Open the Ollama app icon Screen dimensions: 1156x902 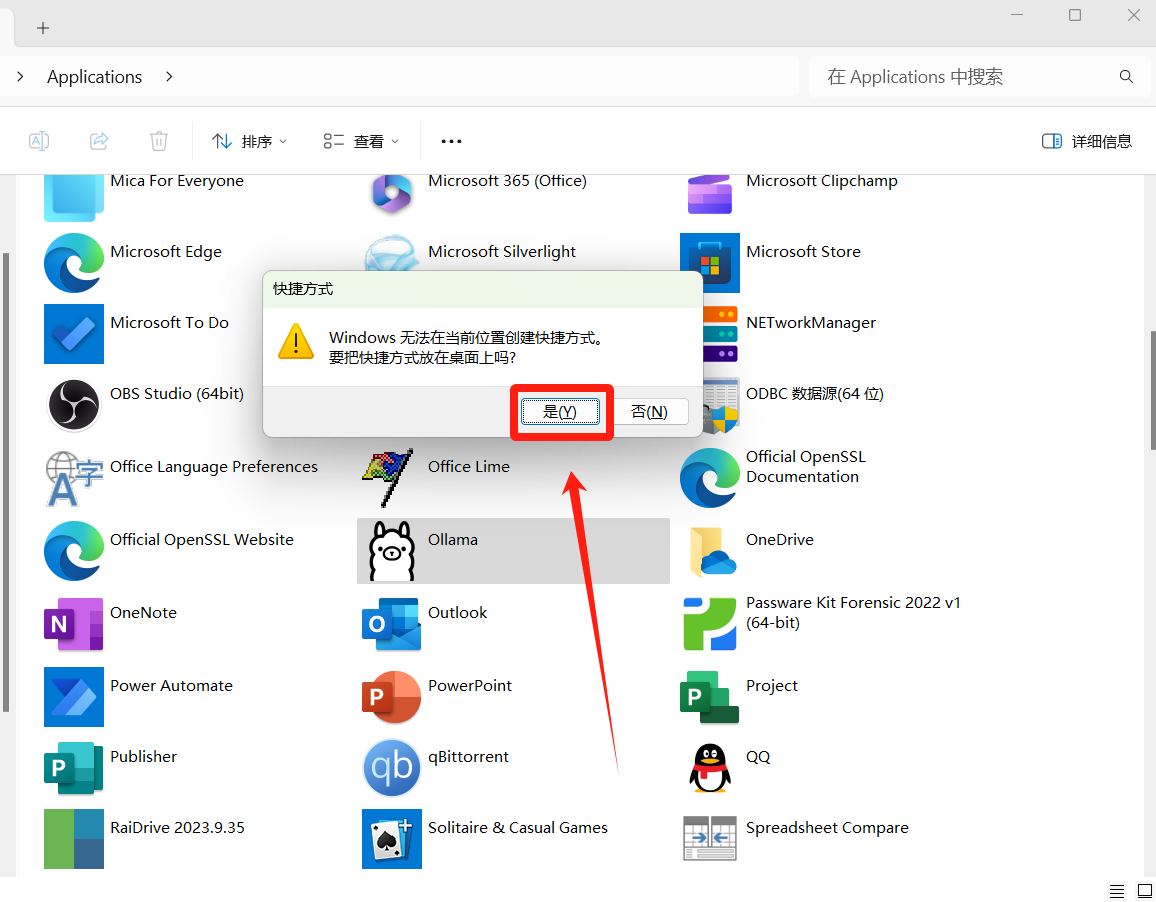tap(391, 550)
